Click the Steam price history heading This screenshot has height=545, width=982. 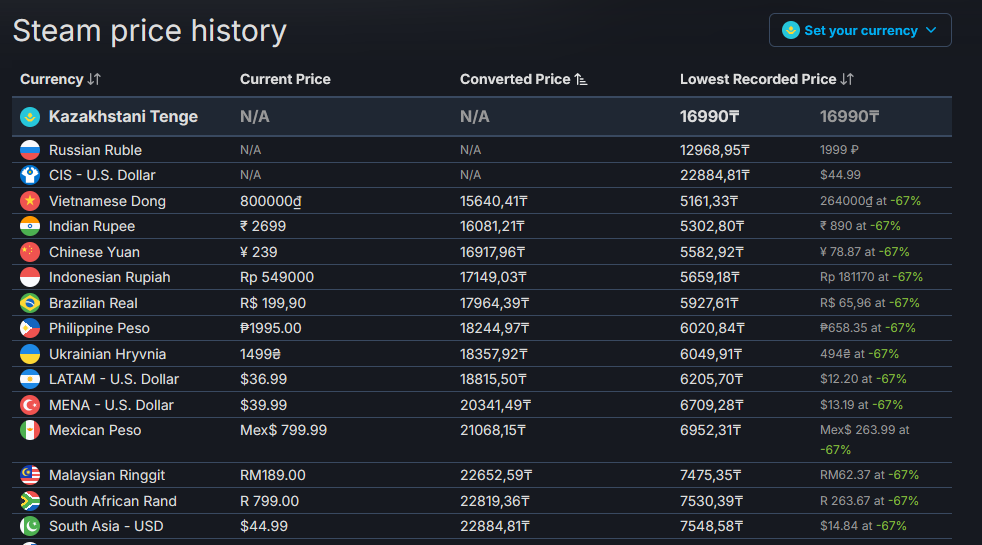click(x=150, y=31)
